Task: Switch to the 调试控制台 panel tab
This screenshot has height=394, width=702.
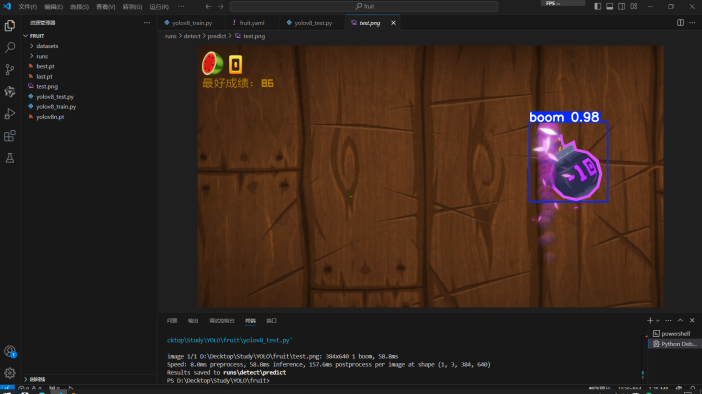Action: (222, 321)
